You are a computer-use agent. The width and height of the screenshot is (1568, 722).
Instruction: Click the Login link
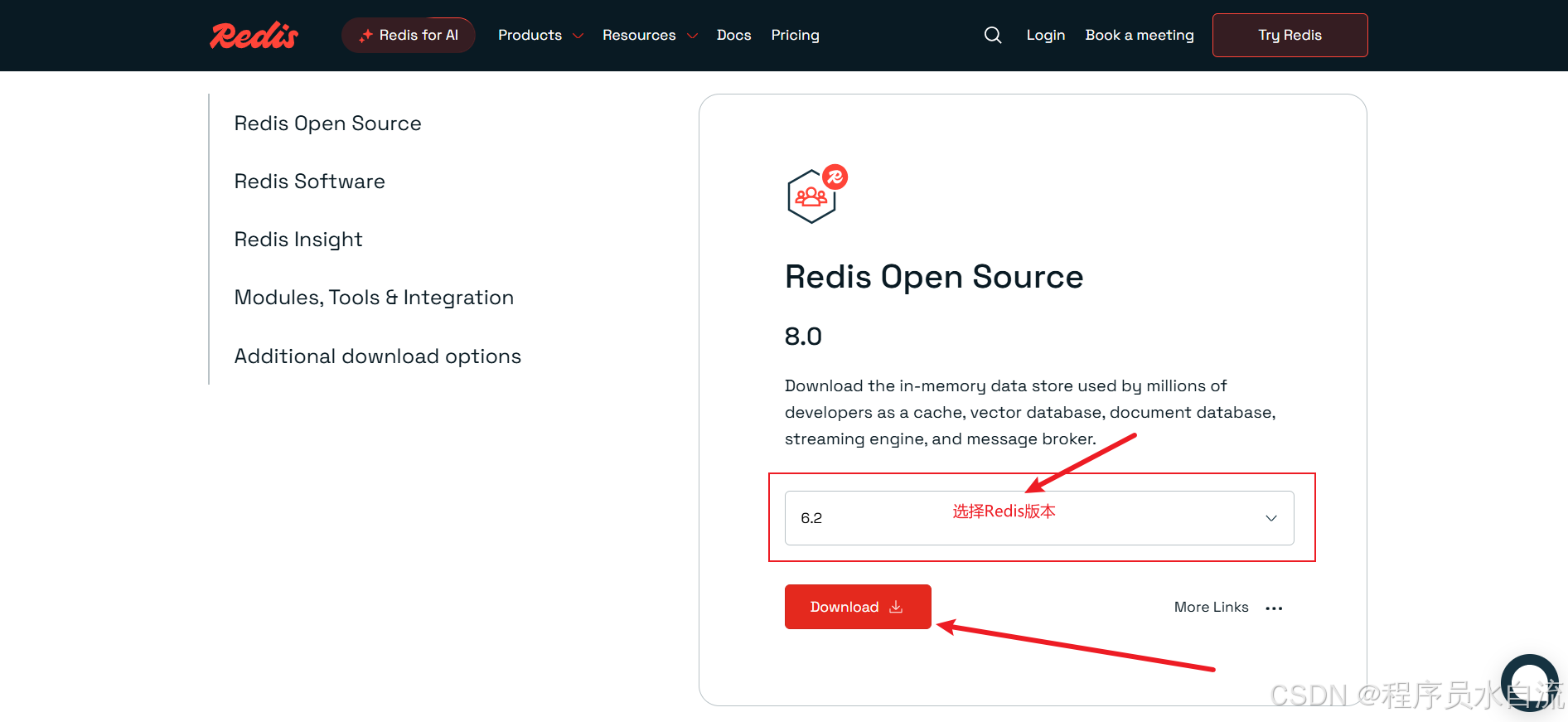pyautogui.click(x=1045, y=35)
